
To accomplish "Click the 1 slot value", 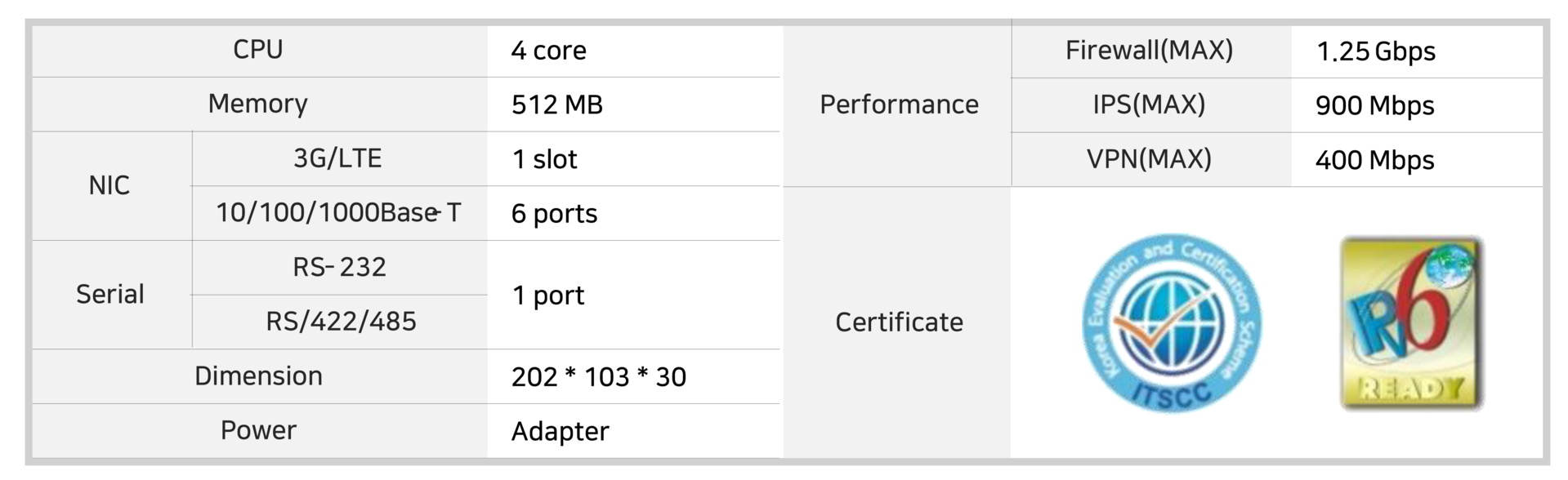I will point(545,159).
